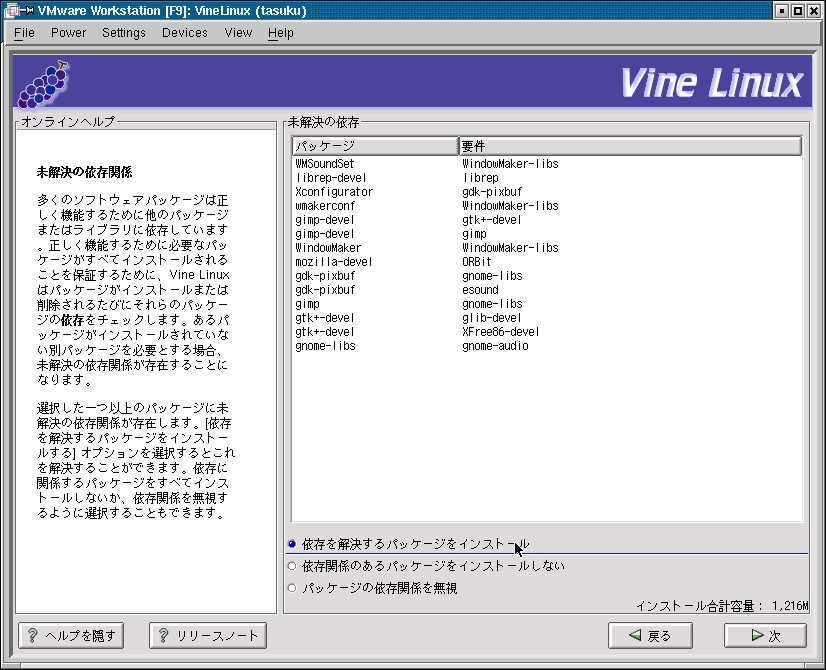Viewport: 826px width, 670px height.
Task: Select the WMSoundSet package row
Action: tap(325, 163)
